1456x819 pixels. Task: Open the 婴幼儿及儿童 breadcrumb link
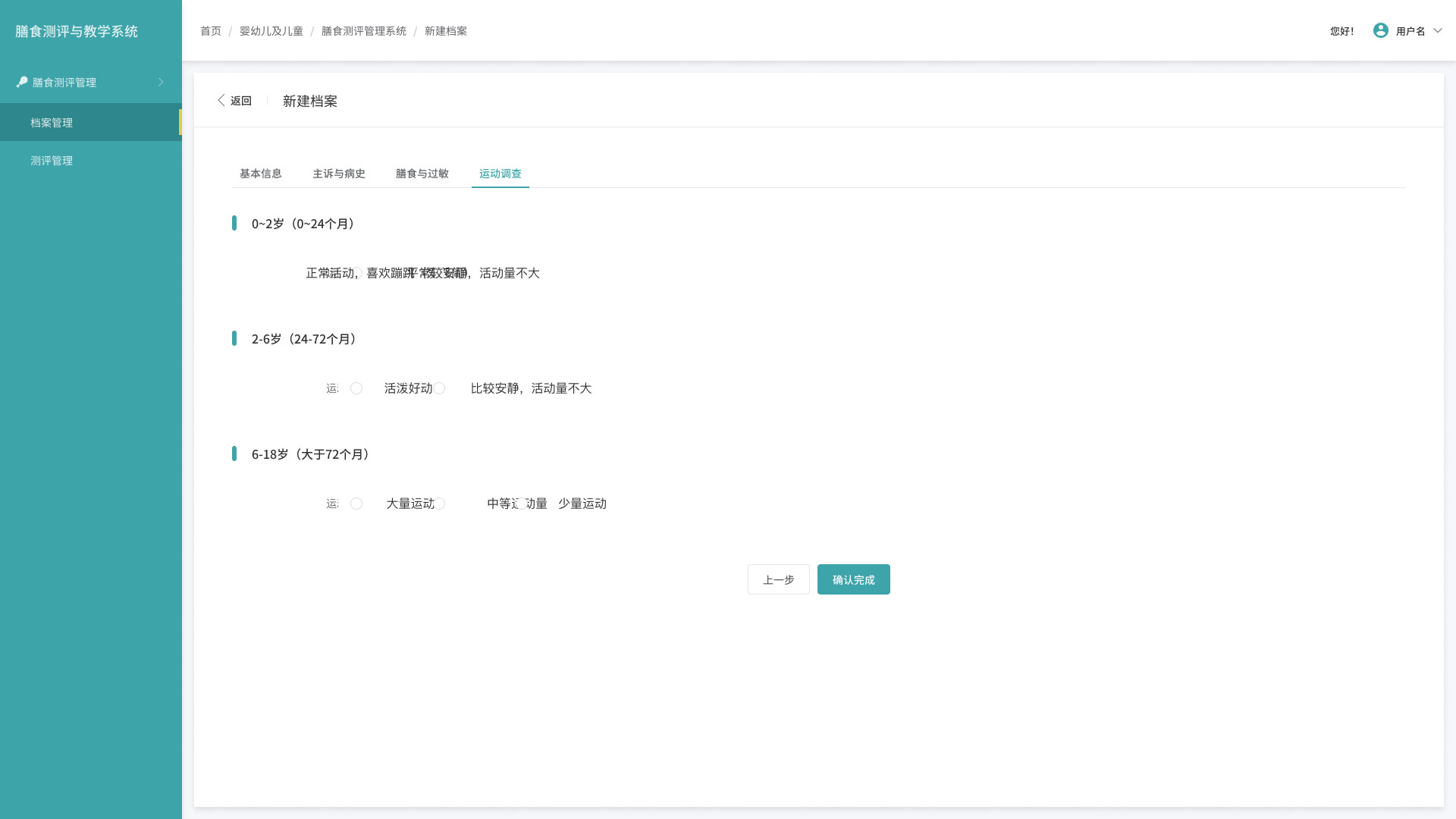271,31
